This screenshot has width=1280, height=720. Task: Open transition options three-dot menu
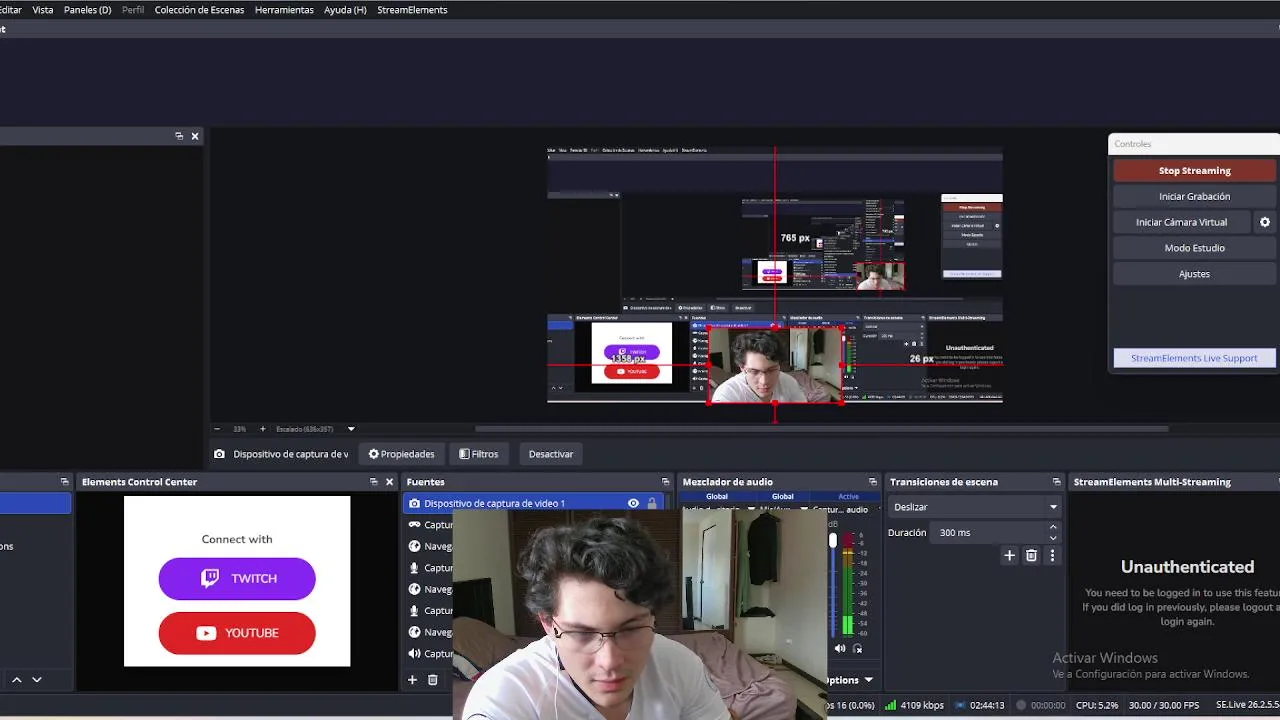tap(1052, 556)
